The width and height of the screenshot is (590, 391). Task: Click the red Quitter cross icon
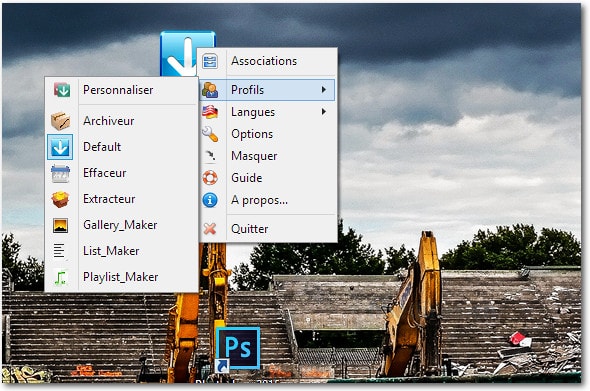coord(210,228)
